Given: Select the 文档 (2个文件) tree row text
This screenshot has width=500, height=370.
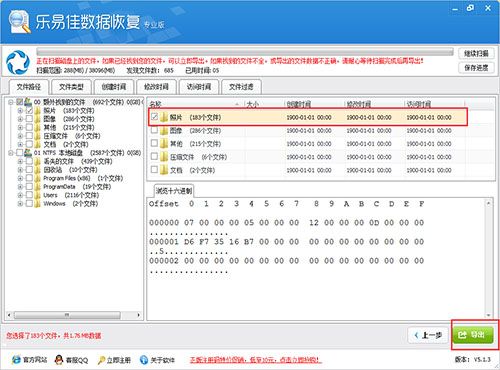Looking at the screenshot, I should pos(66,145).
